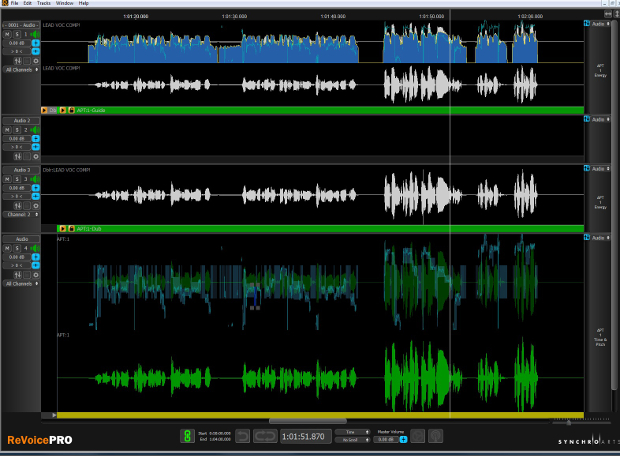The height and width of the screenshot is (456, 620).
Task: Mute track 2 with its M button
Action: (7, 130)
